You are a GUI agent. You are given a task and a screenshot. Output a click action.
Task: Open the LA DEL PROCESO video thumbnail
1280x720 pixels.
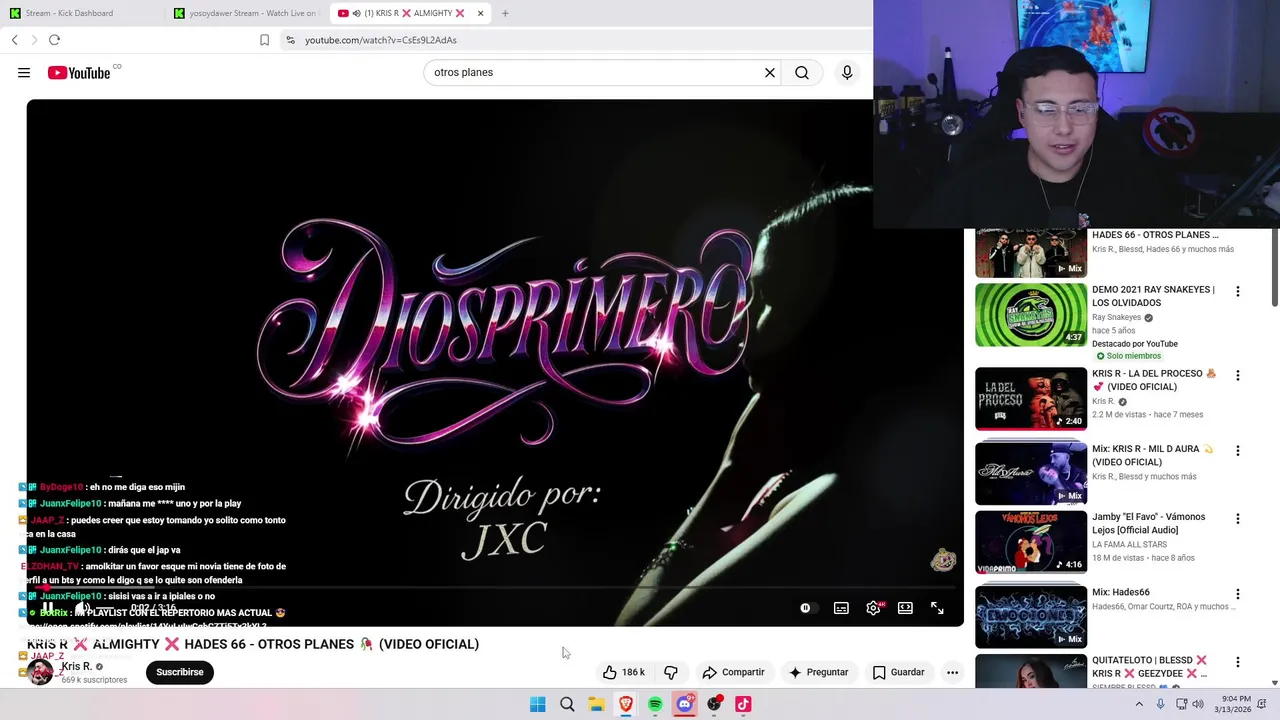[x=1031, y=398]
